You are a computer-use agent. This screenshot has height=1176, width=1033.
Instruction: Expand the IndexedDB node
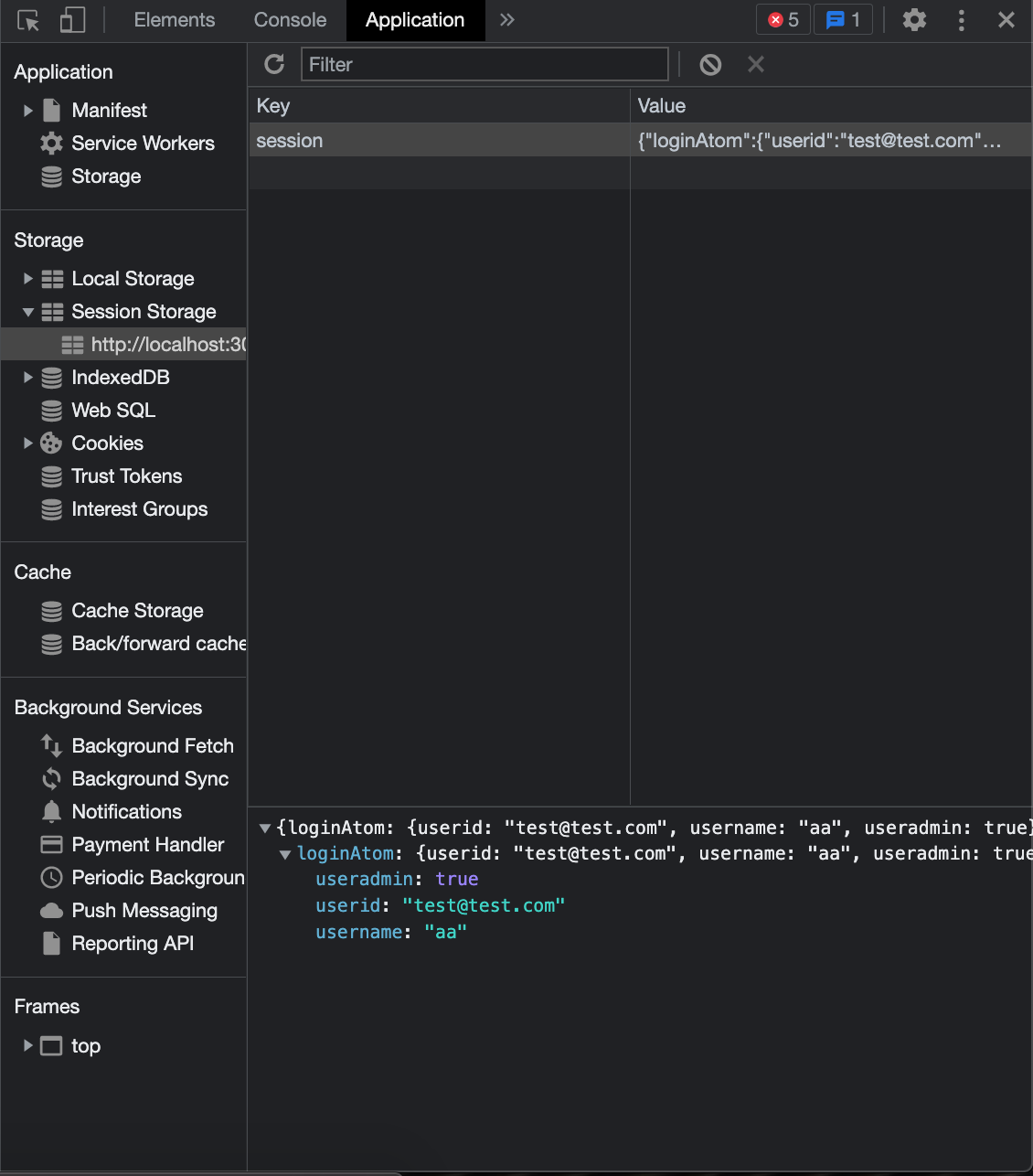tap(28, 378)
